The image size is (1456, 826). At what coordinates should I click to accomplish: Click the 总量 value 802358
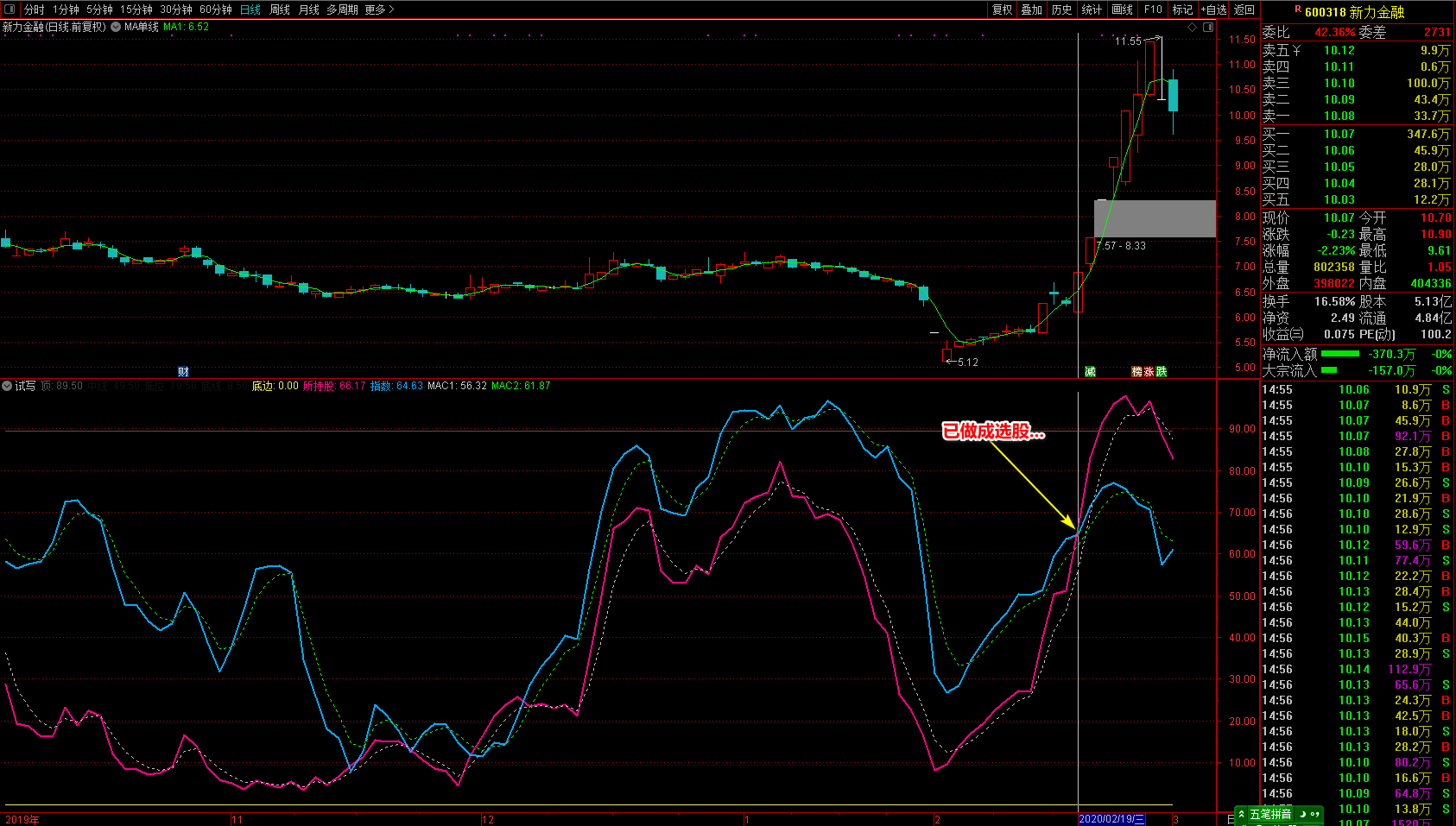pyautogui.click(x=1334, y=268)
